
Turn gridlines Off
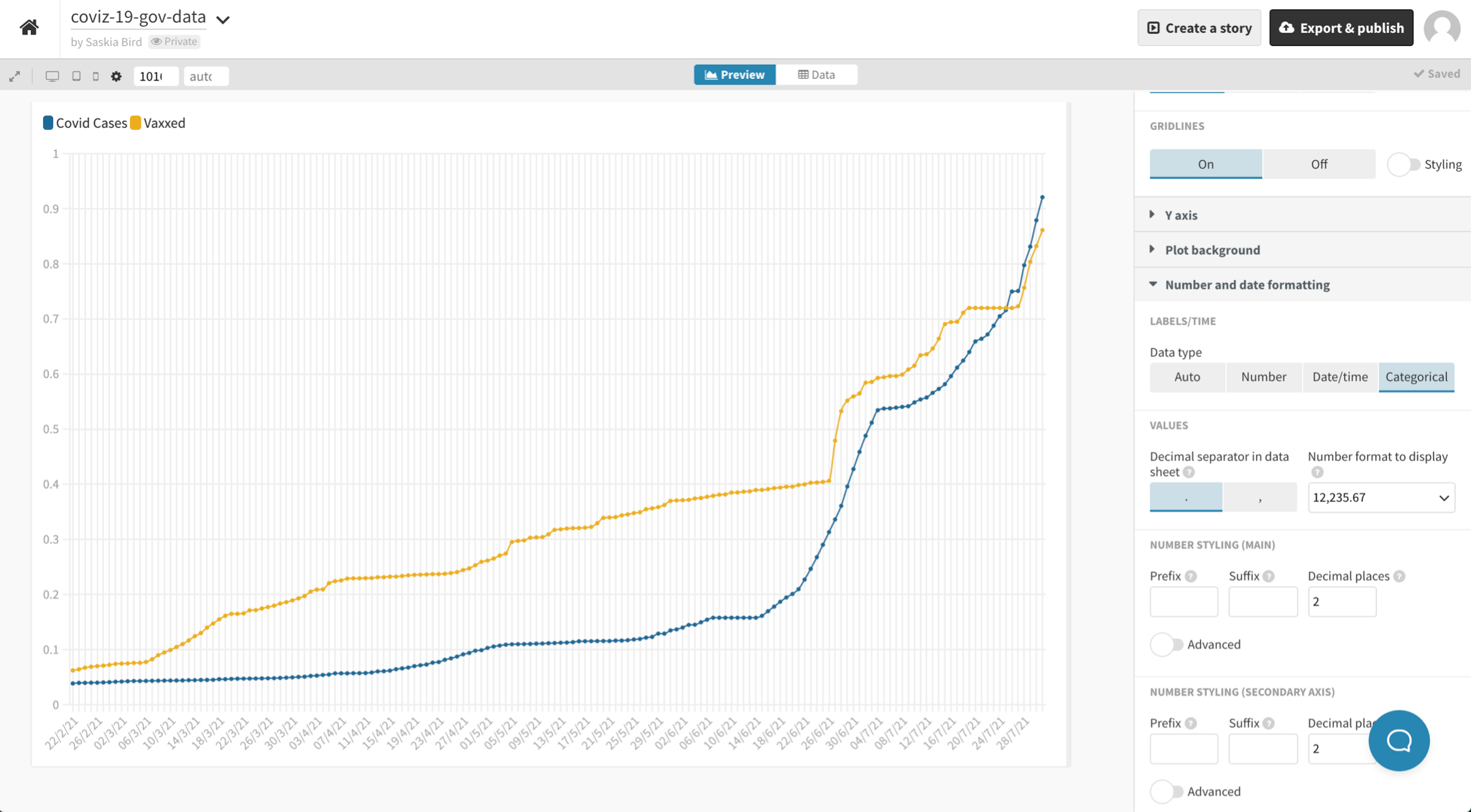(1319, 164)
